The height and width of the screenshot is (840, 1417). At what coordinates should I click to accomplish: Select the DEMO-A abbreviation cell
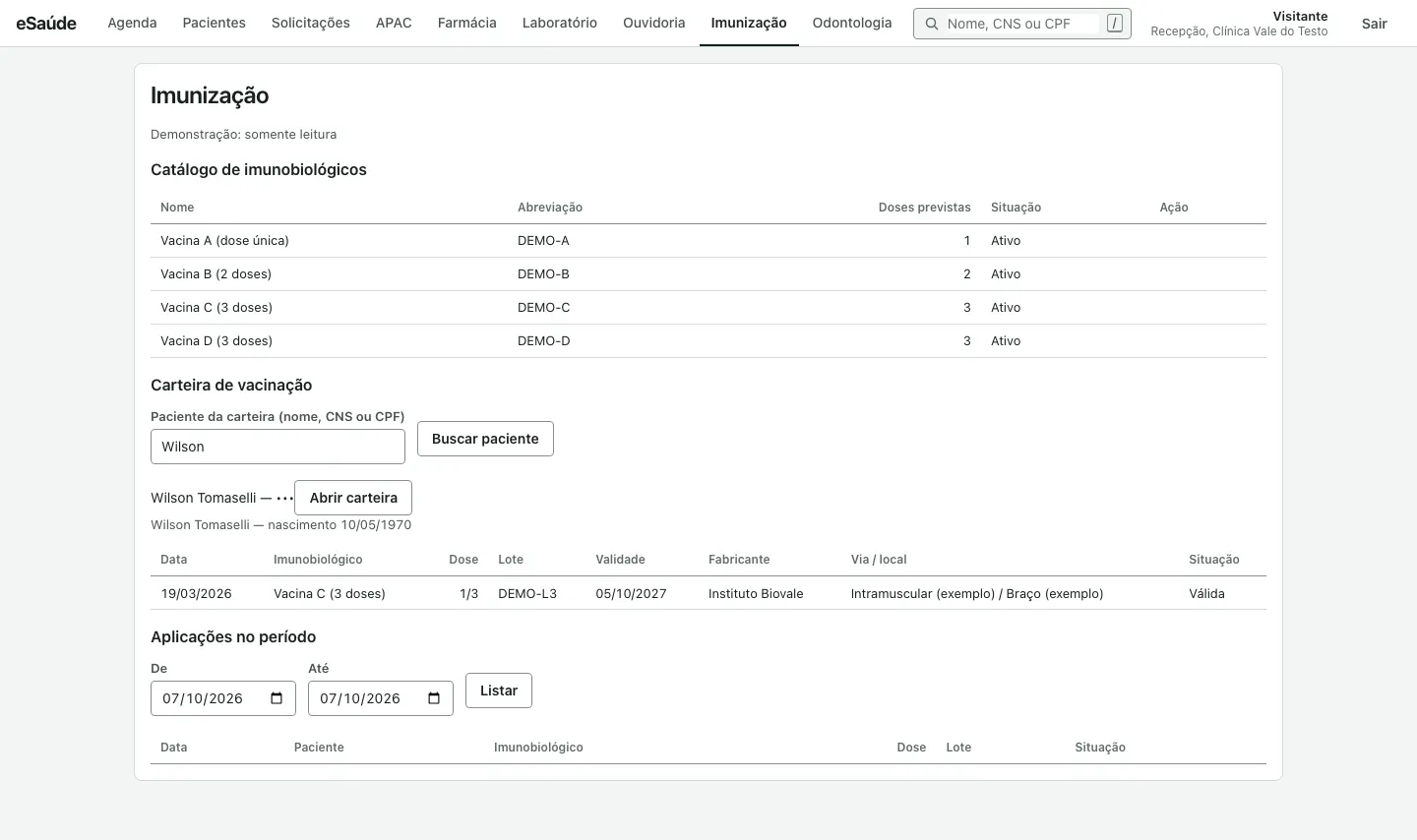[543, 241]
